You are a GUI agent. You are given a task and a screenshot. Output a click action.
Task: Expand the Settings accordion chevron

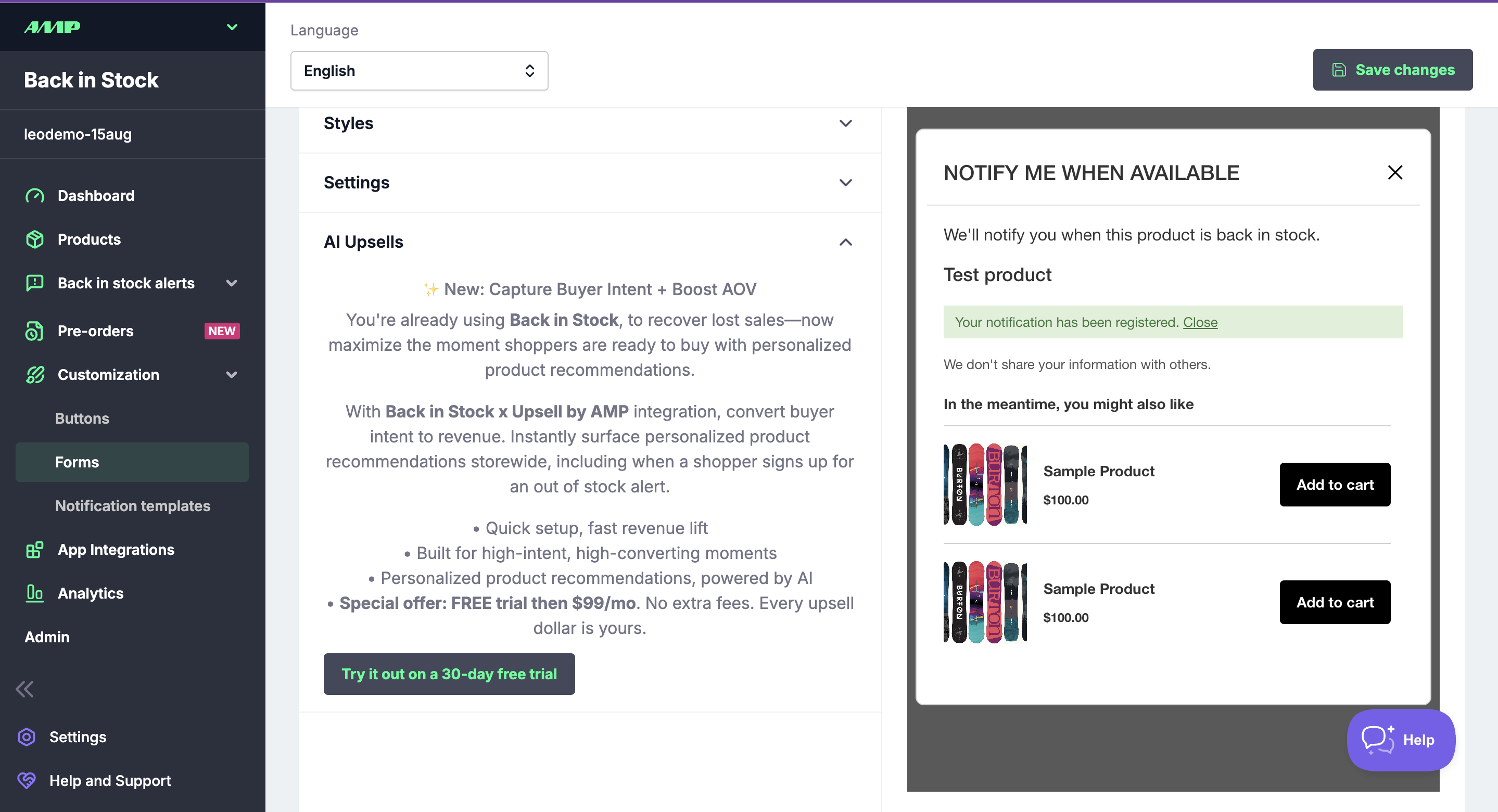pyautogui.click(x=845, y=183)
